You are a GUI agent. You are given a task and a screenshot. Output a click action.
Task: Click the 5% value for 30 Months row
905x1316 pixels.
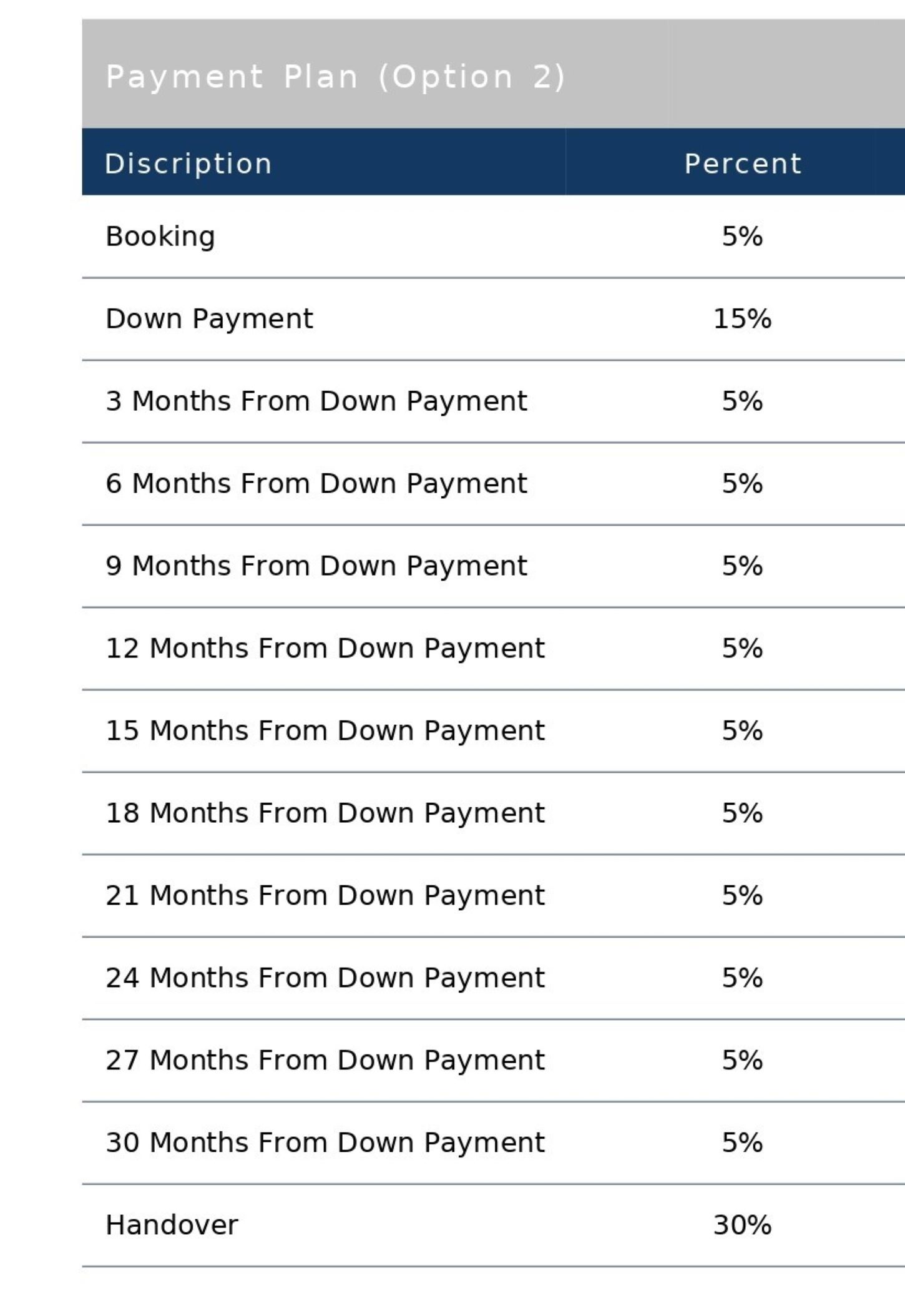click(742, 1143)
